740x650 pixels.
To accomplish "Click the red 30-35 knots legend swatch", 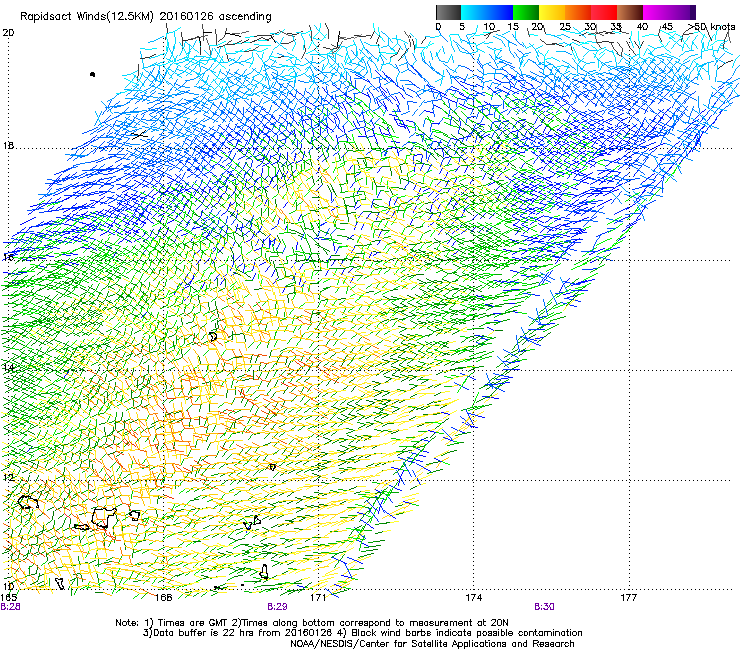I will [x=604, y=12].
